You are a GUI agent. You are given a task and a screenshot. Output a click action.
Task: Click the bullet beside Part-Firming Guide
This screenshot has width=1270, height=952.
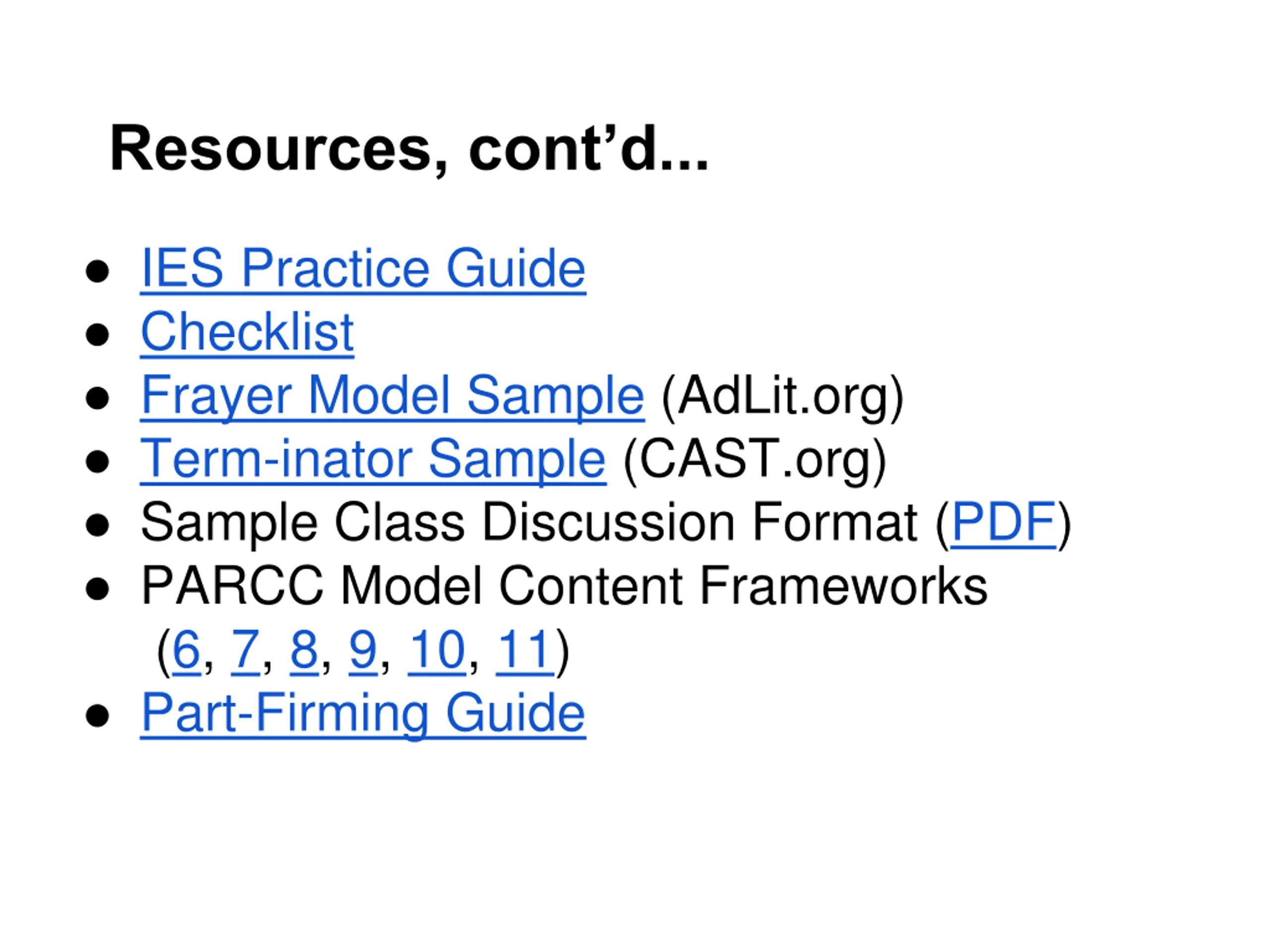(x=97, y=716)
